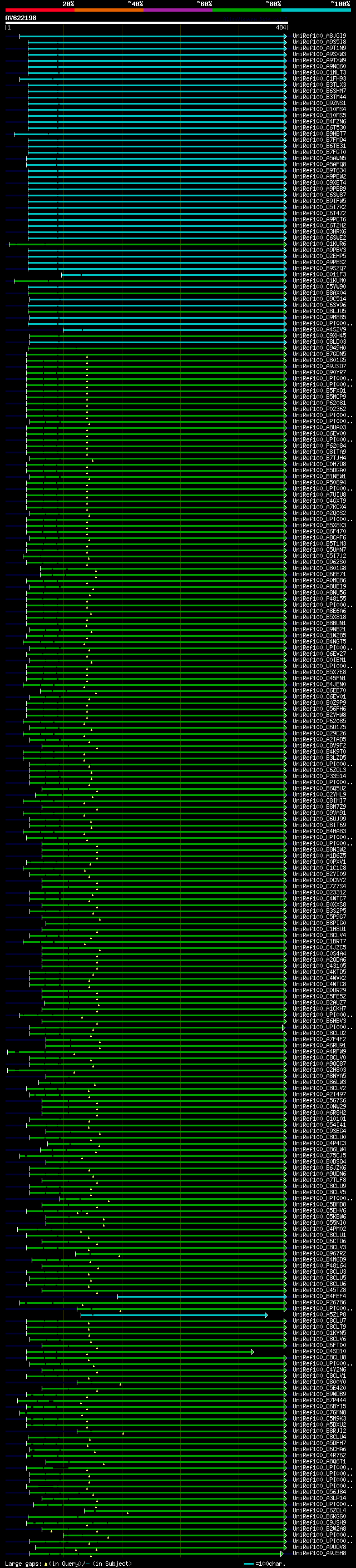Open hit UniRef100_A8JGI9
Viewport: 356px width, 1568px height.
319,36
